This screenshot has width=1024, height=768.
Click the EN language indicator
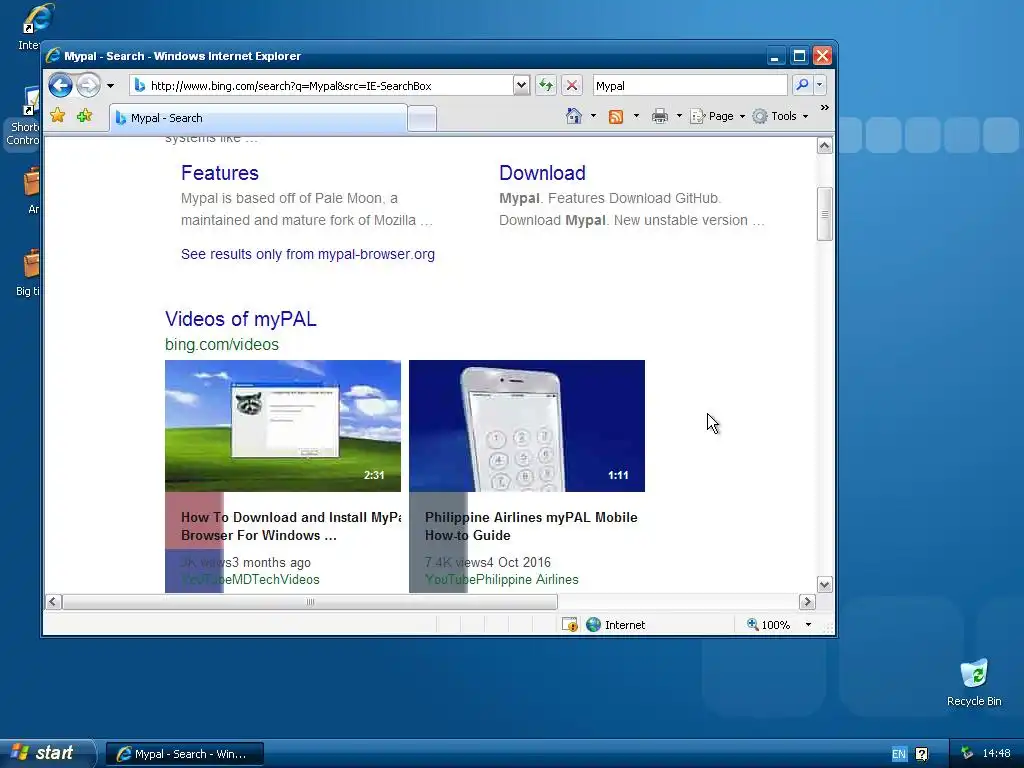point(899,754)
